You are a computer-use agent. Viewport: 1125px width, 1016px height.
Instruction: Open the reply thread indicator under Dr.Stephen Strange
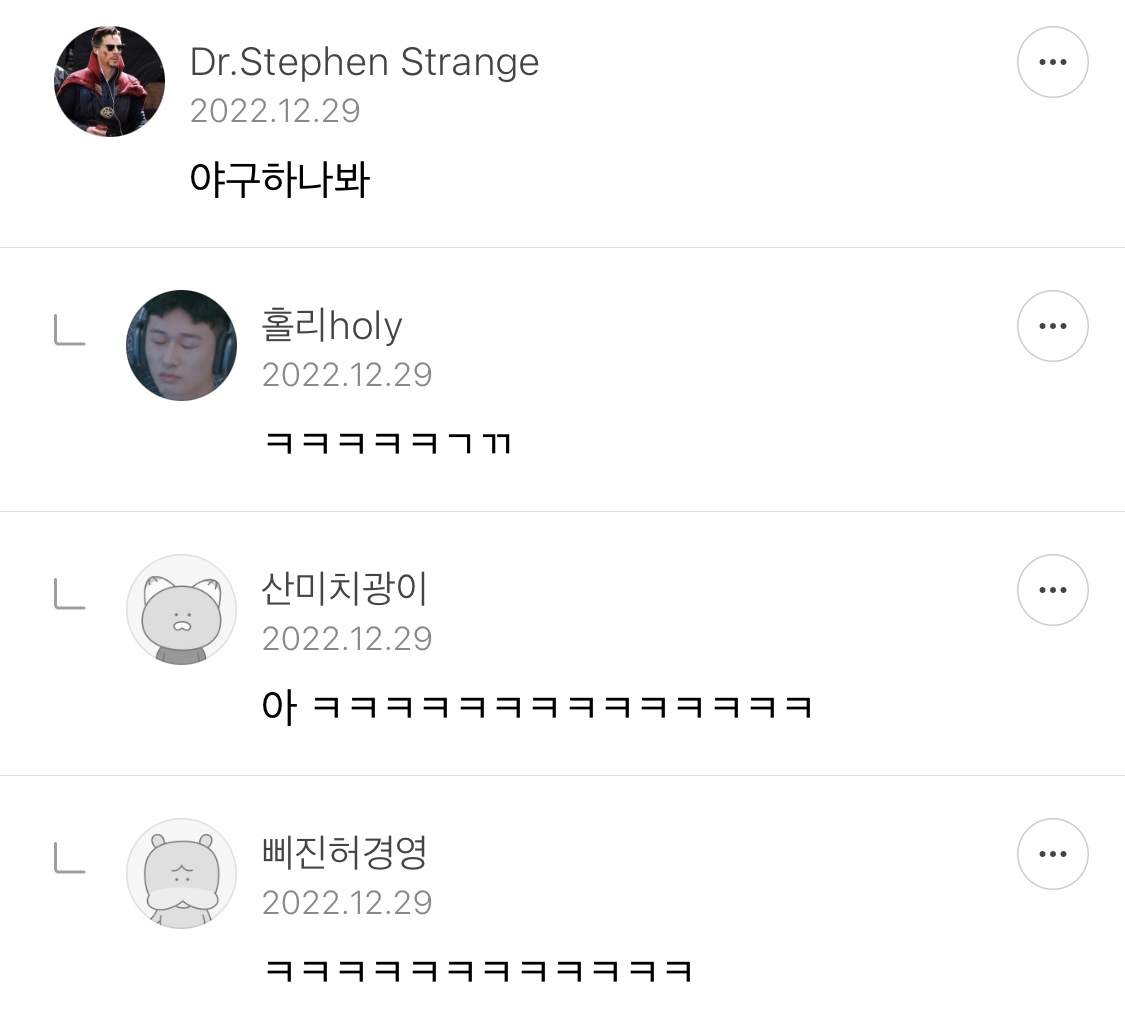70,330
